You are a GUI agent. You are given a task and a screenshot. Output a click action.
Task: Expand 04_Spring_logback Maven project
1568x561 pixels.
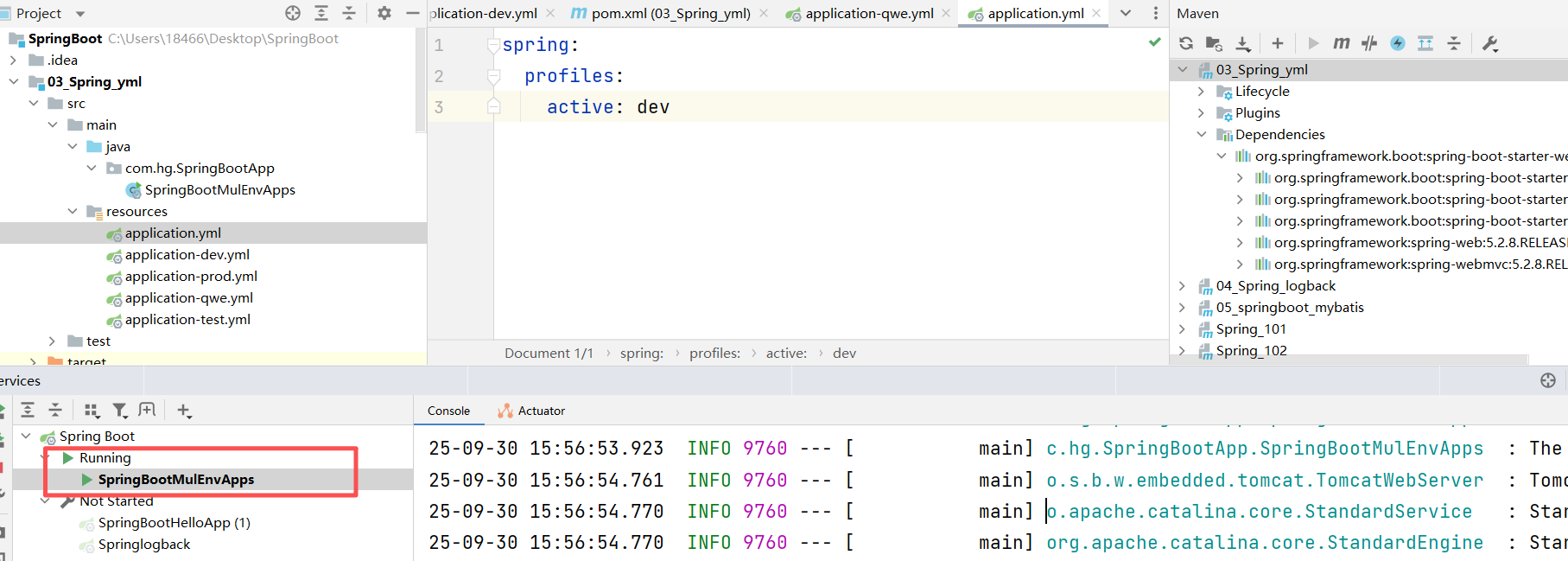[1182, 285]
